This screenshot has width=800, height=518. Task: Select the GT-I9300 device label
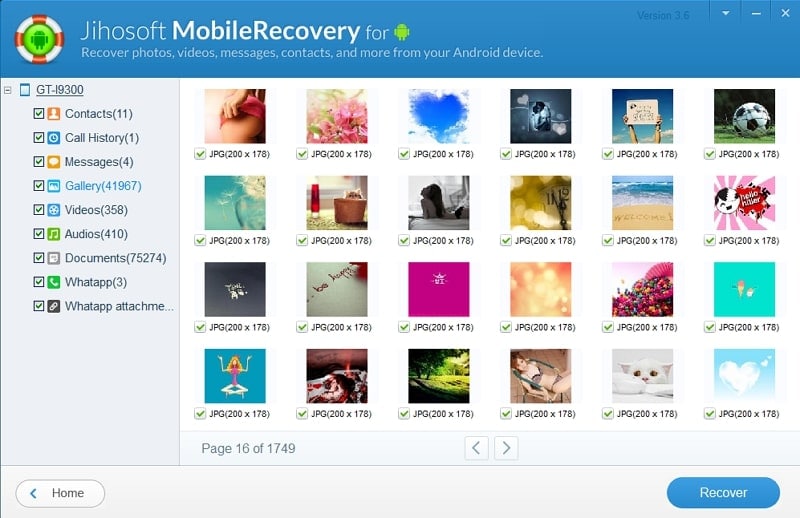(x=59, y=90)
